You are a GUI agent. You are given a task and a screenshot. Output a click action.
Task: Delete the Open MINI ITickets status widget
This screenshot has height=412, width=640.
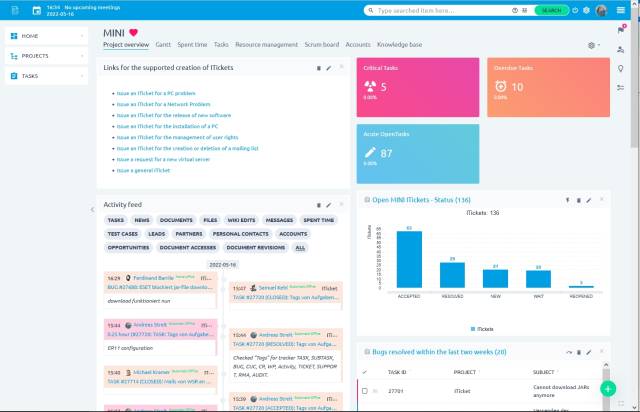click(579, 200)
